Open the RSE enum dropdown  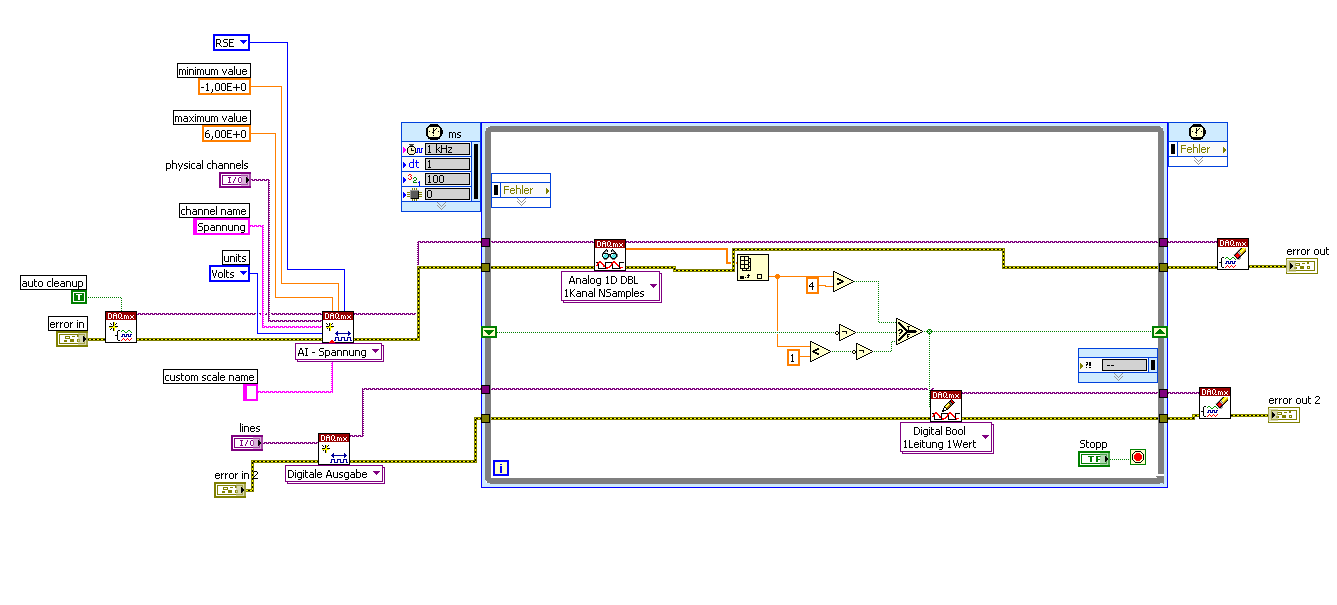point(231,42)
